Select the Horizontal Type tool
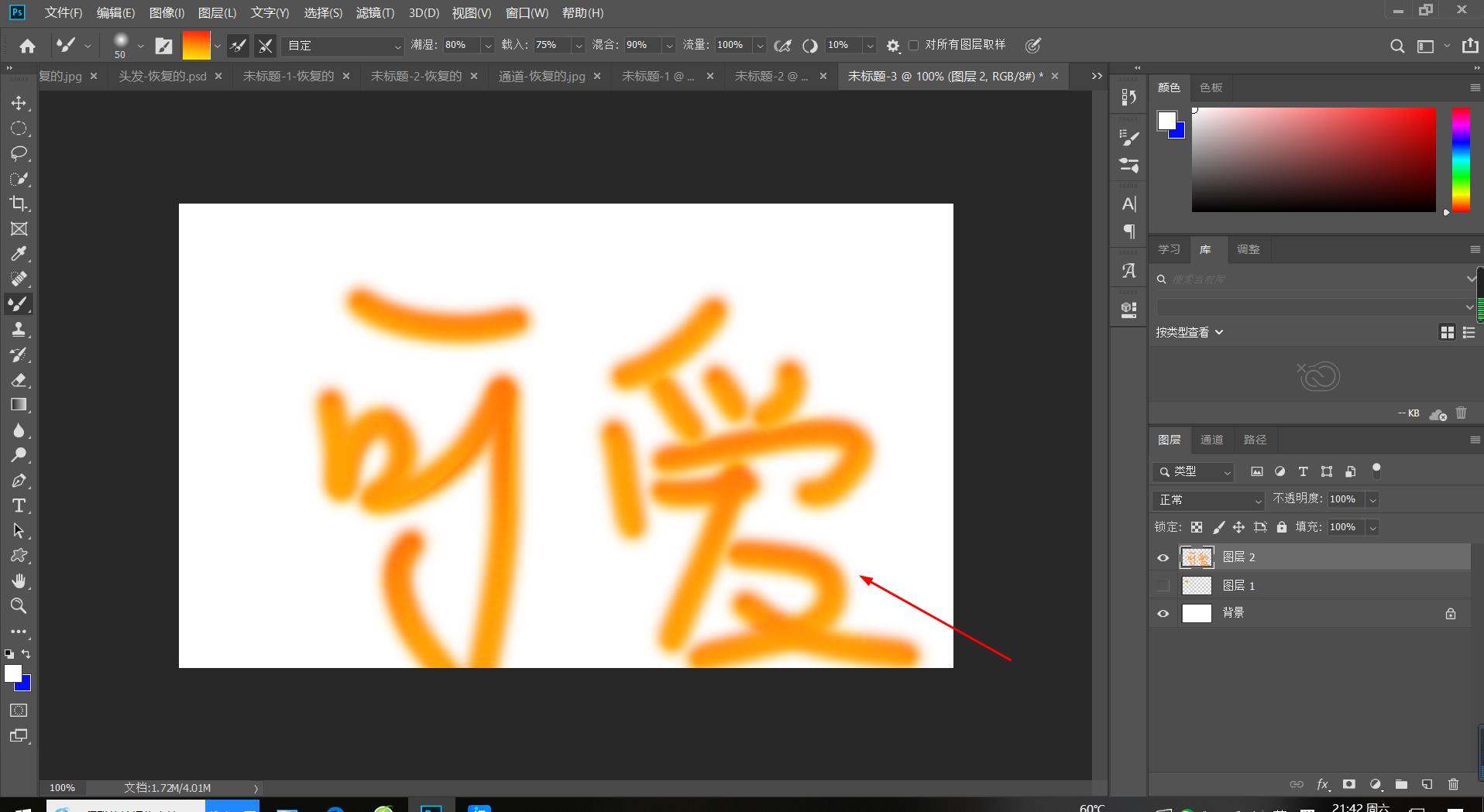The height and width of the screenshot is (812, 1484). 19,505
